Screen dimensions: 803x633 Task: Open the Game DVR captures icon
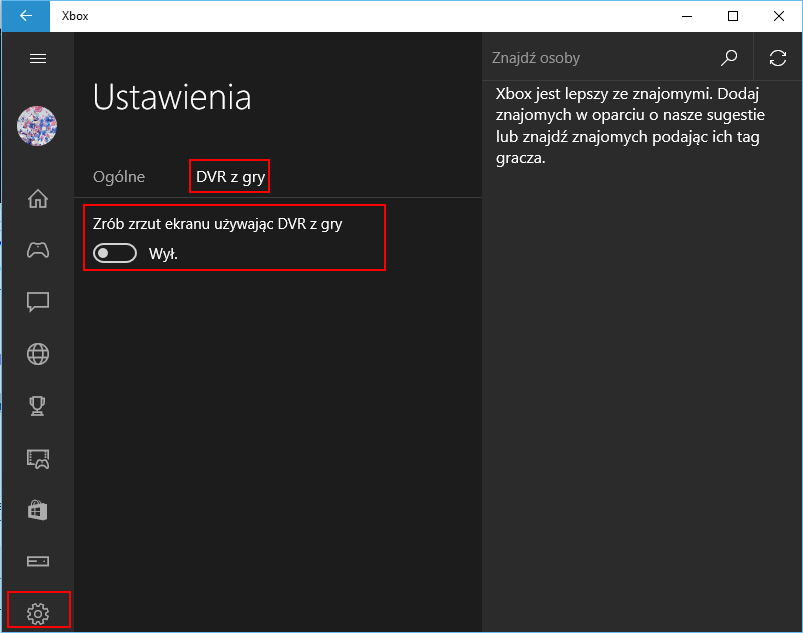tap(38, 459)
